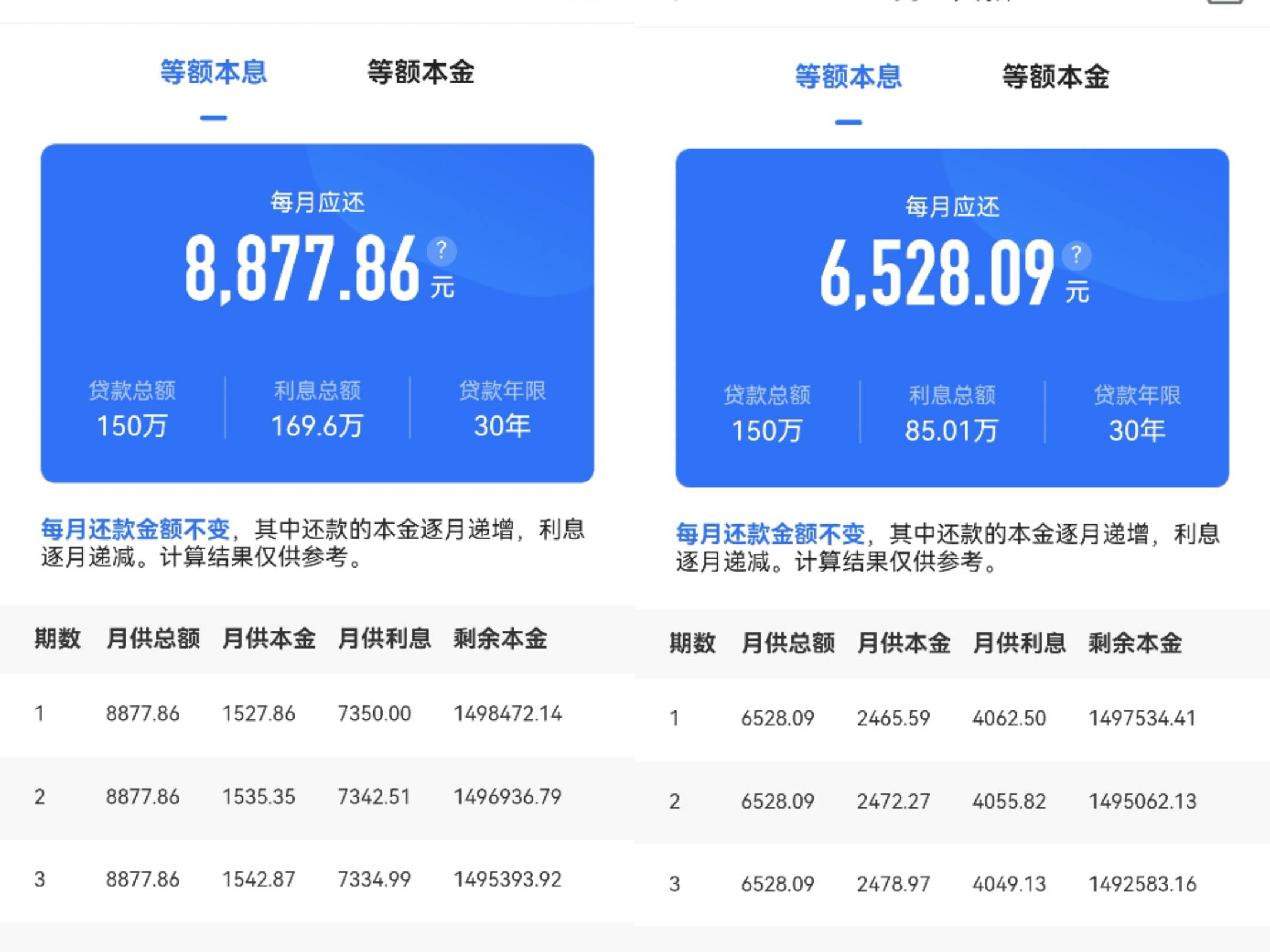Tap 月供本金 column header in right table
Screen dimensions: 1270x952
click(904, 643)
